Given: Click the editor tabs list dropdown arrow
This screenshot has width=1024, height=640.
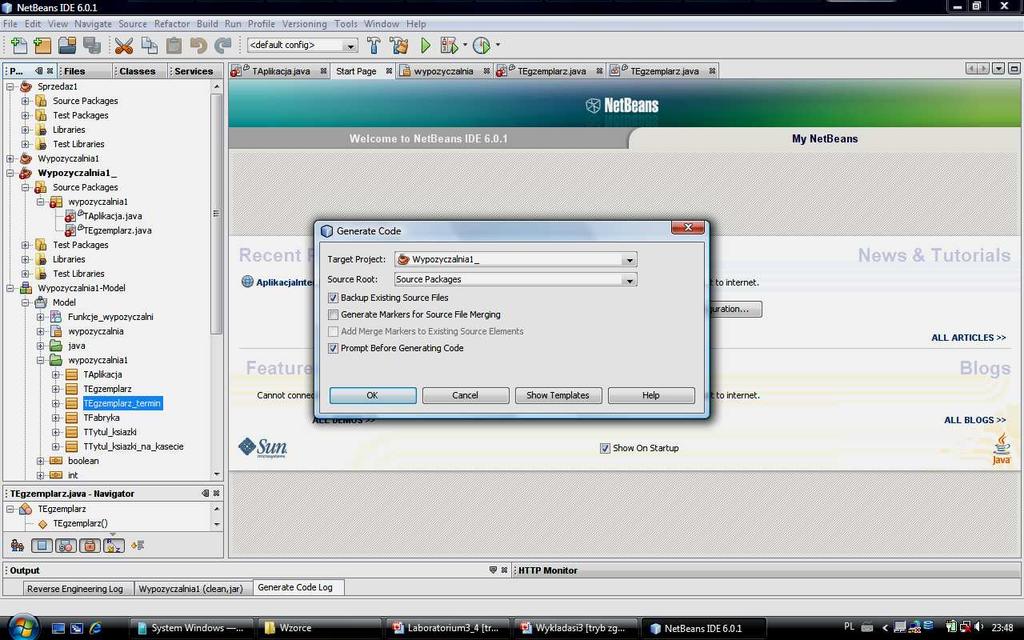Looking at the screenshot, I should [998, 68].
